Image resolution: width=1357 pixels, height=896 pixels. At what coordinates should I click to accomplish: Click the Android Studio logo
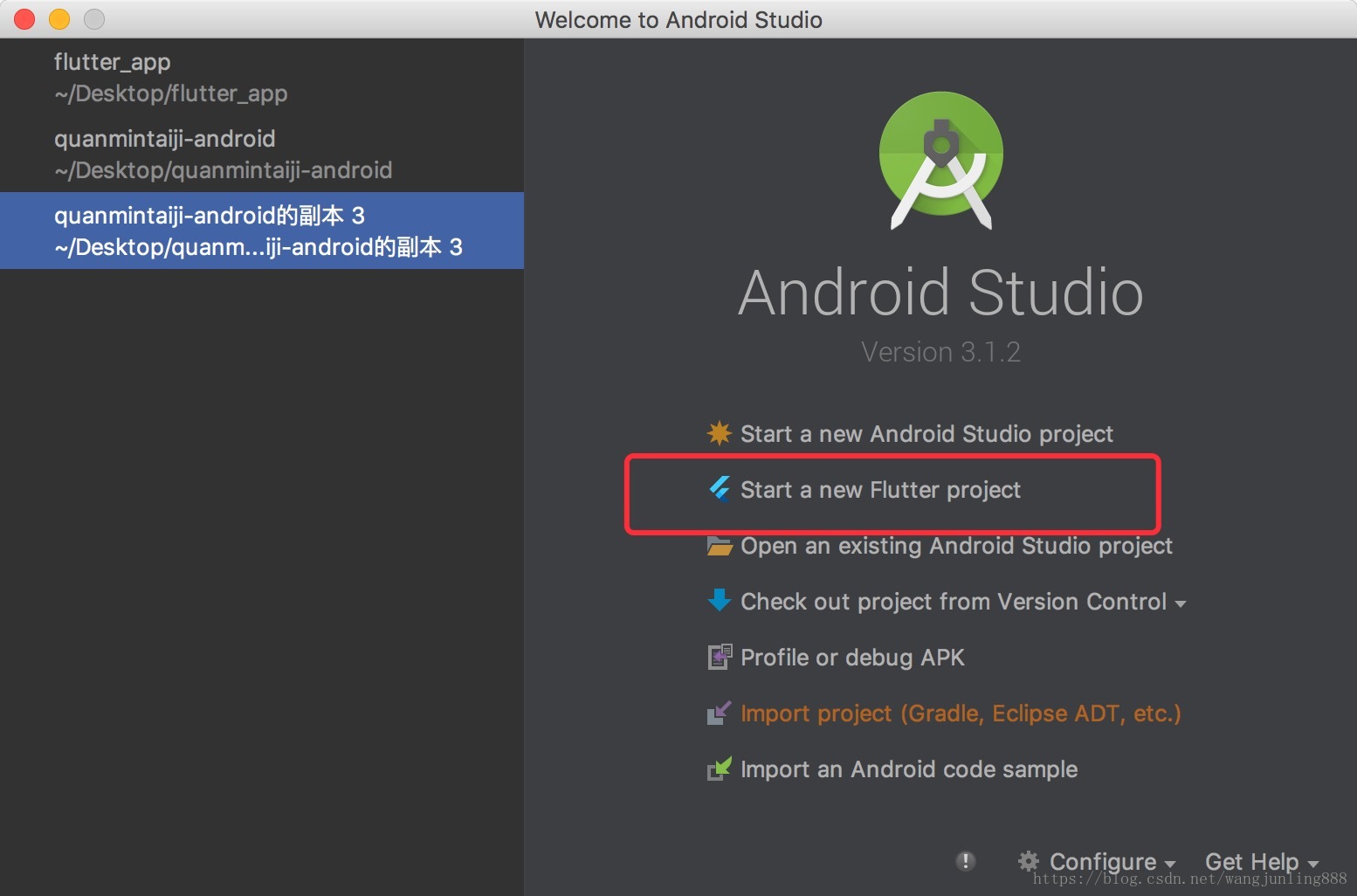[941, 161]
